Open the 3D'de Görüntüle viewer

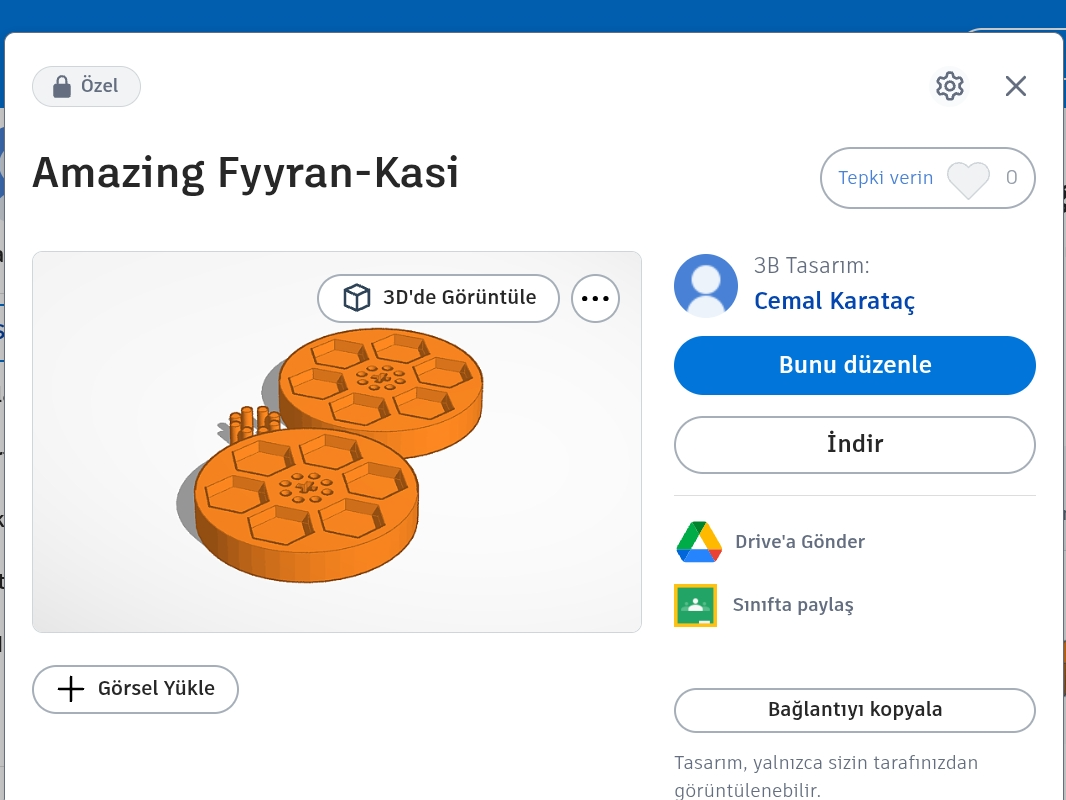click(x=439, y=298)
